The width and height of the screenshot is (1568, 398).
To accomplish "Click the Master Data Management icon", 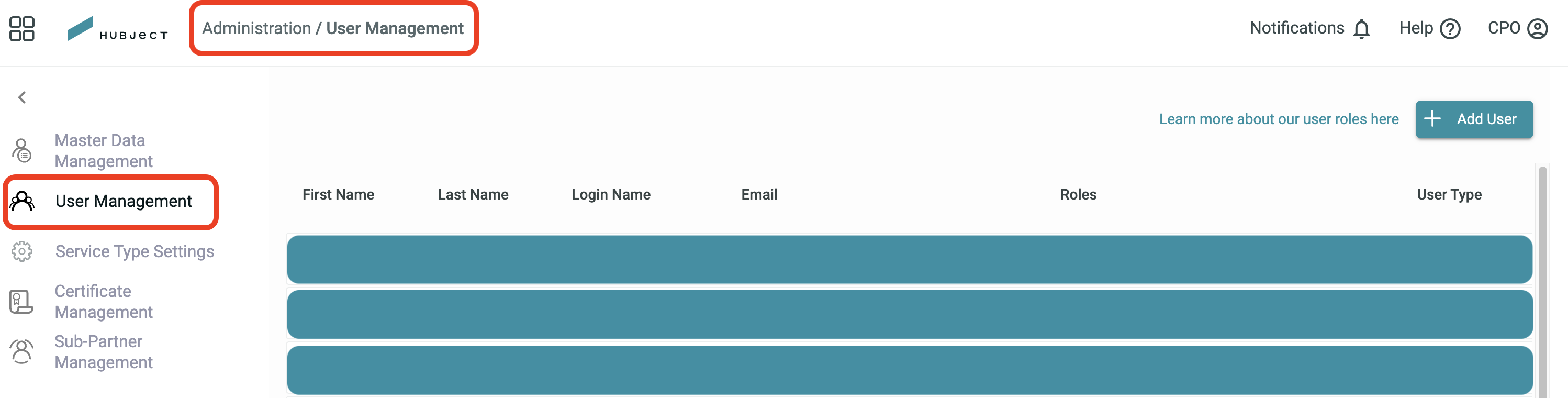I will point(22,150).
